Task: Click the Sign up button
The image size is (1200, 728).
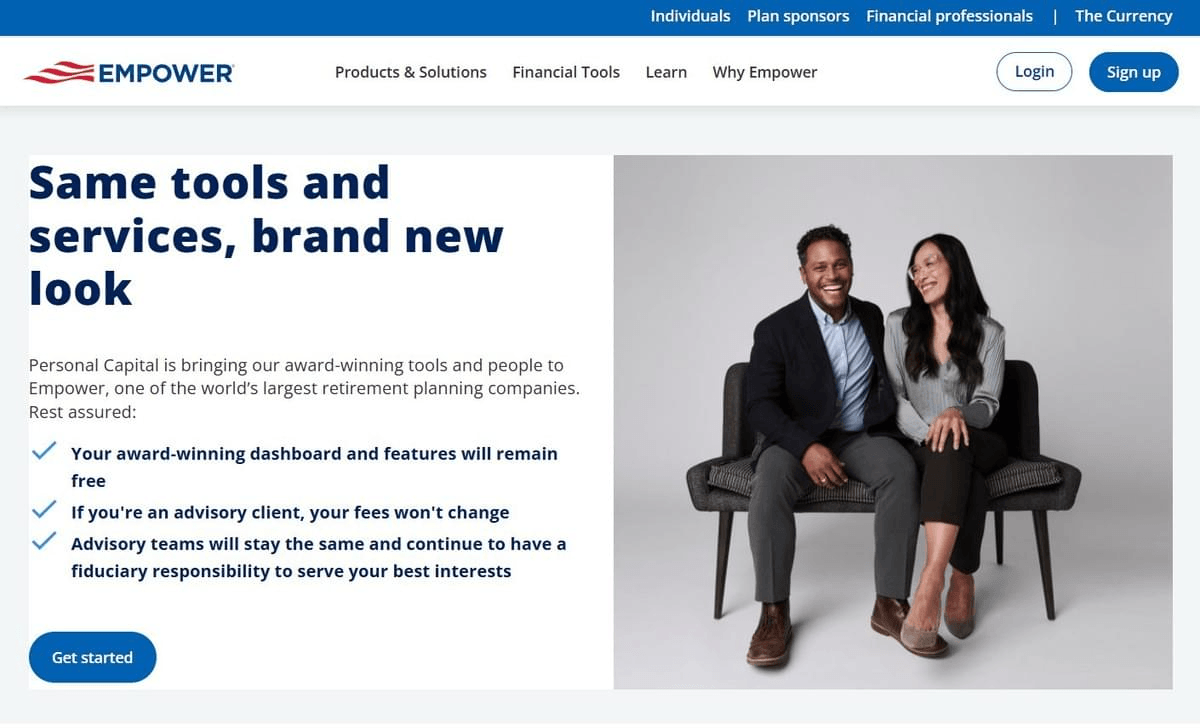Action: [1134, 72]
